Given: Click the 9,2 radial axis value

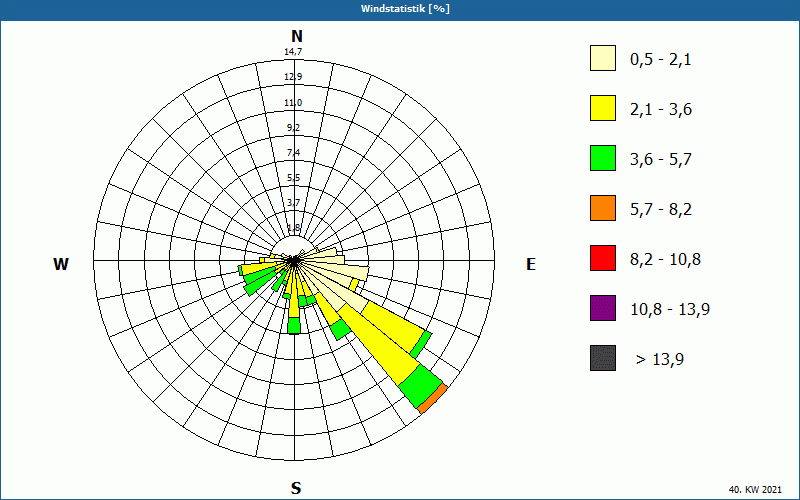Looking at the screenshot, I should pos(293,128).
